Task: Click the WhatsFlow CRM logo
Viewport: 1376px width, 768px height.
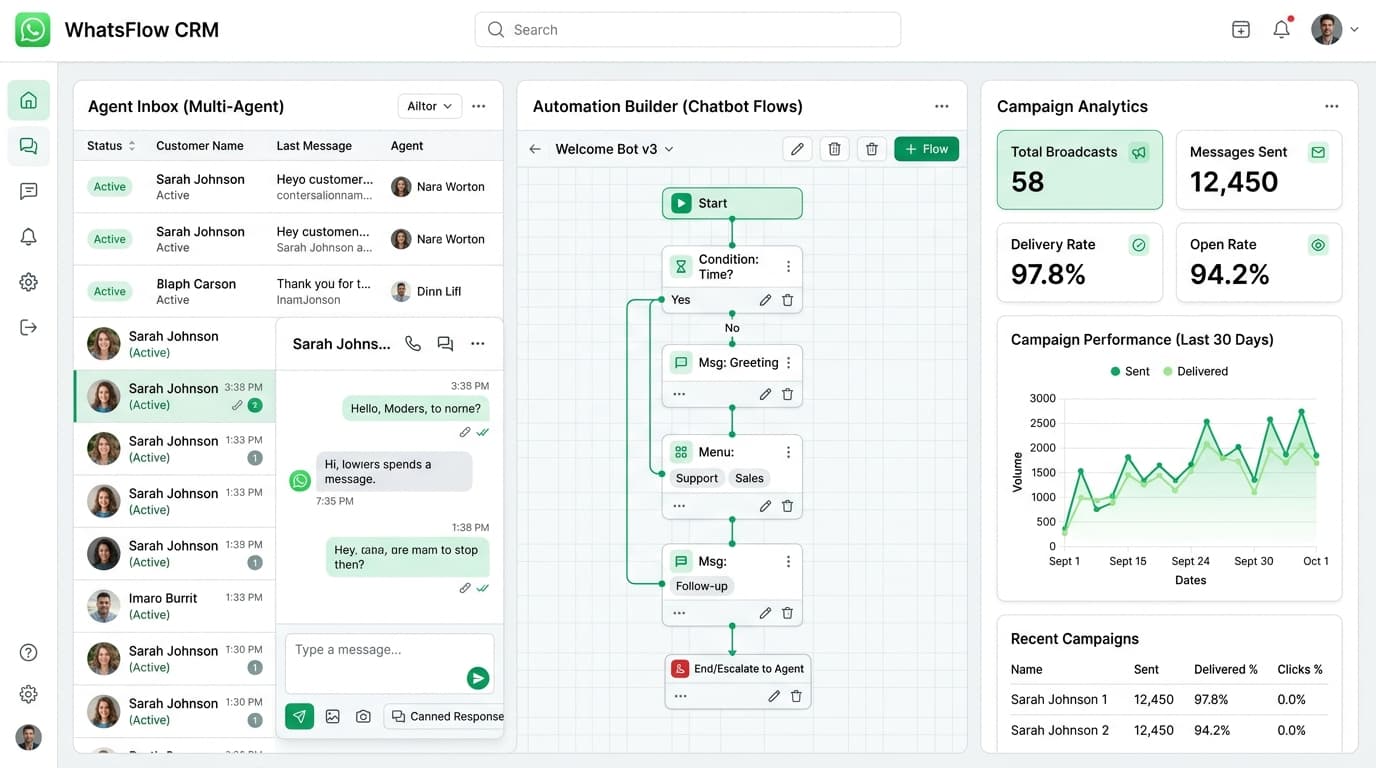Action: point(33,30)
